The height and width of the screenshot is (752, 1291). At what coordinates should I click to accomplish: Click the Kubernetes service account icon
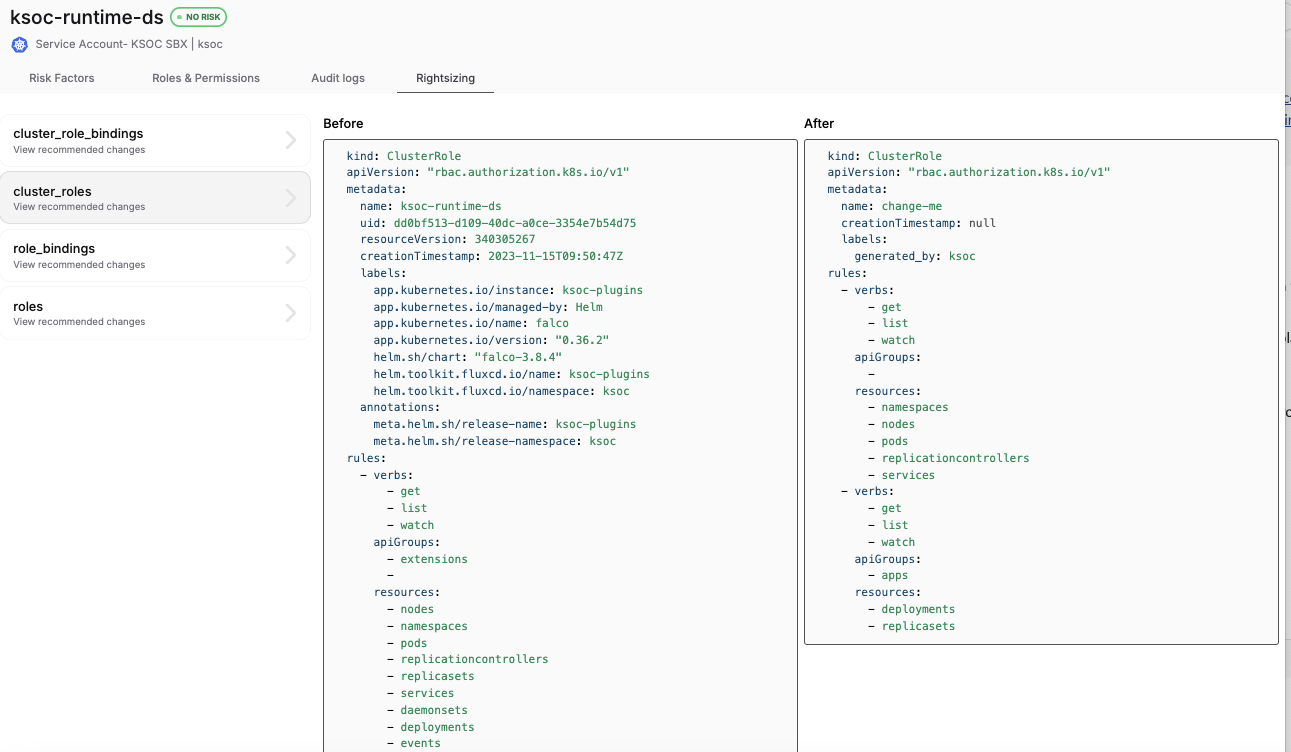pyautogui.click(x=19, y=44)
